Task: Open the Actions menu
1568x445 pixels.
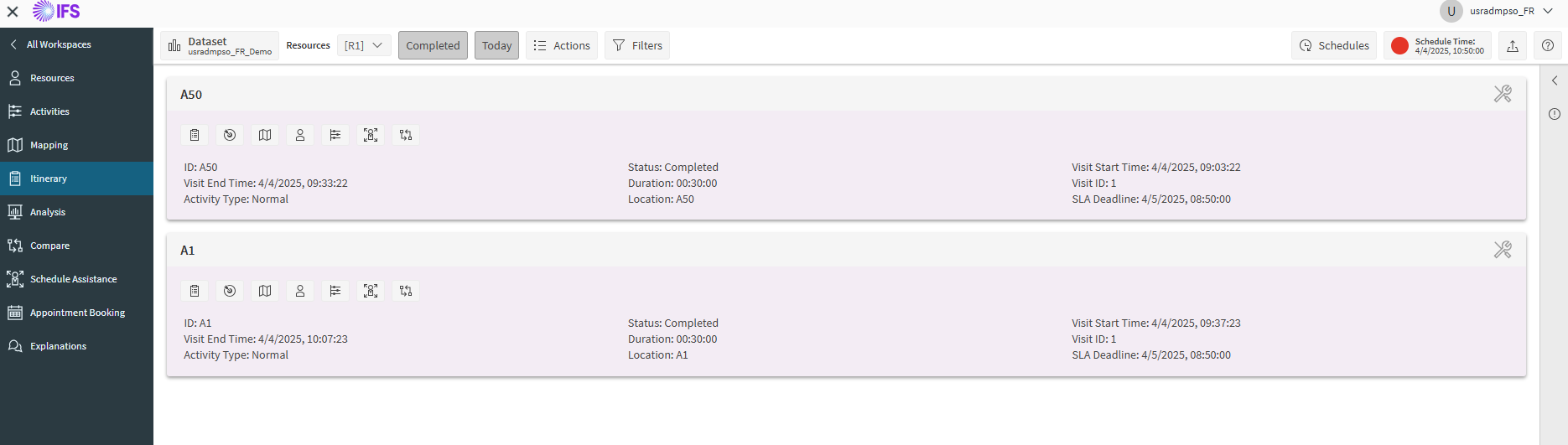Action: click(562, 45)
